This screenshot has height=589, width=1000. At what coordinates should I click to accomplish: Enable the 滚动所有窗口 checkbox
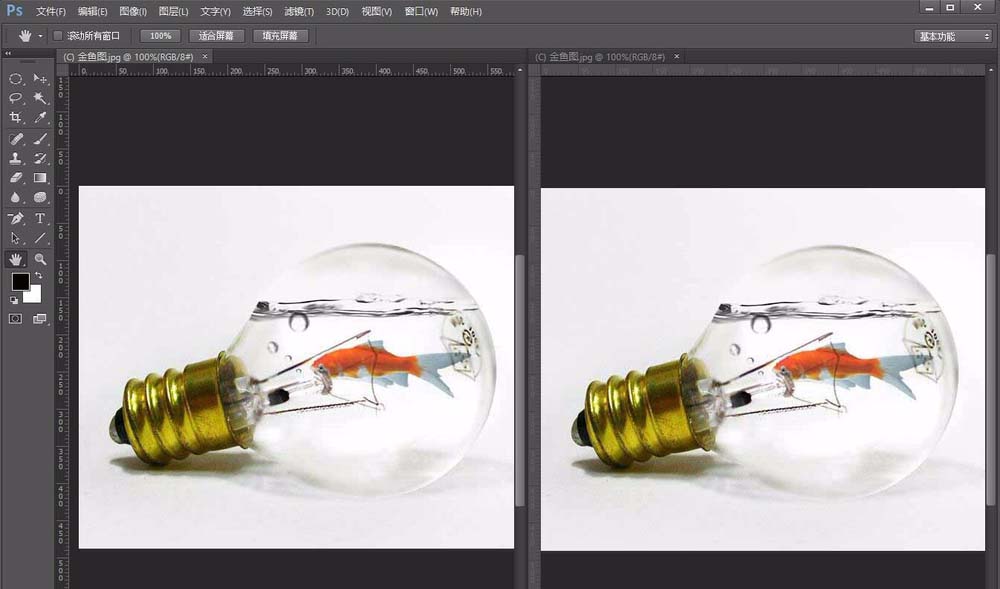(58, 36)
